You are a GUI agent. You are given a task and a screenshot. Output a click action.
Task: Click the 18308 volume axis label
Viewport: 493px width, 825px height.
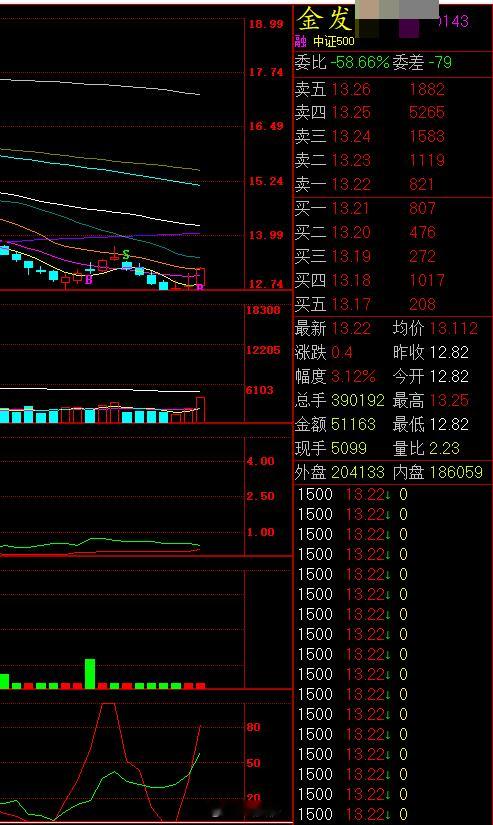click(263, 310)
